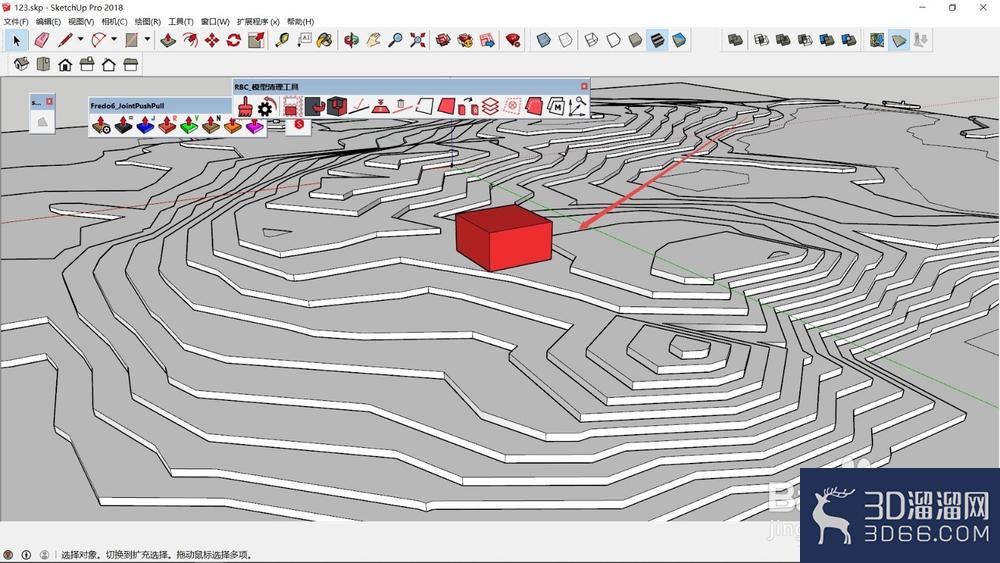The height and width of the screenshot is (563, 1000).
Task: Open the 绘图(R) menu
Action: [x=147, y=22]
